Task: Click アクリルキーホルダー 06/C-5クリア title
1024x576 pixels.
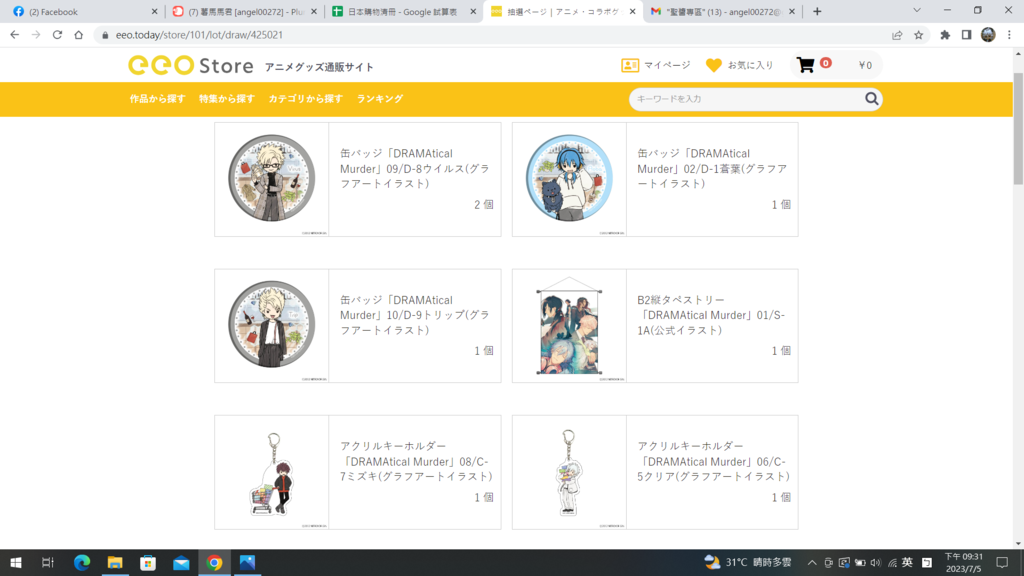Action: [x=714, y=461]
